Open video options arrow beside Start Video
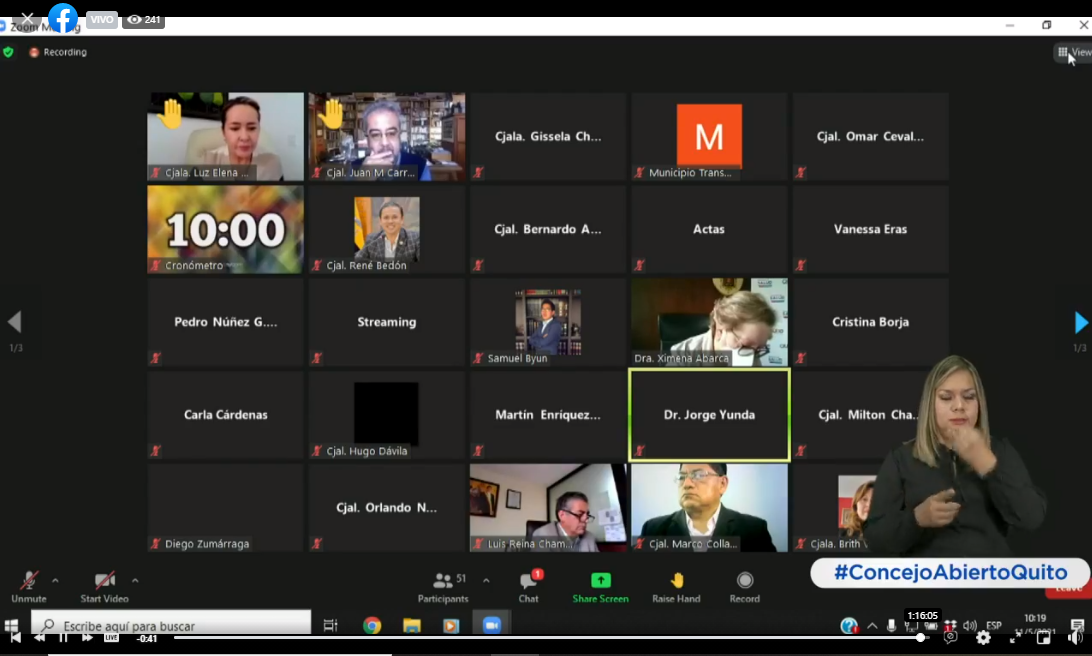The width and height of the screenshot is (1092, 656). 135,580
